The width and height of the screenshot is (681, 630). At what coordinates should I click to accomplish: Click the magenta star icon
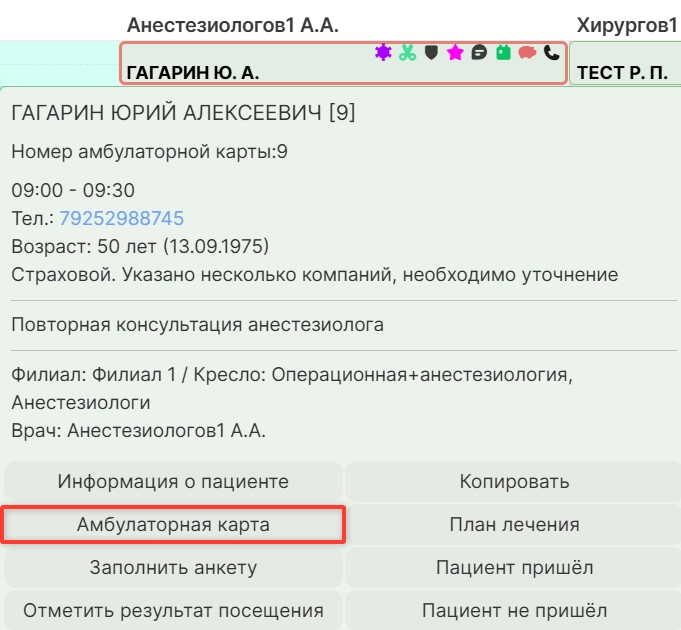point(455,53)
